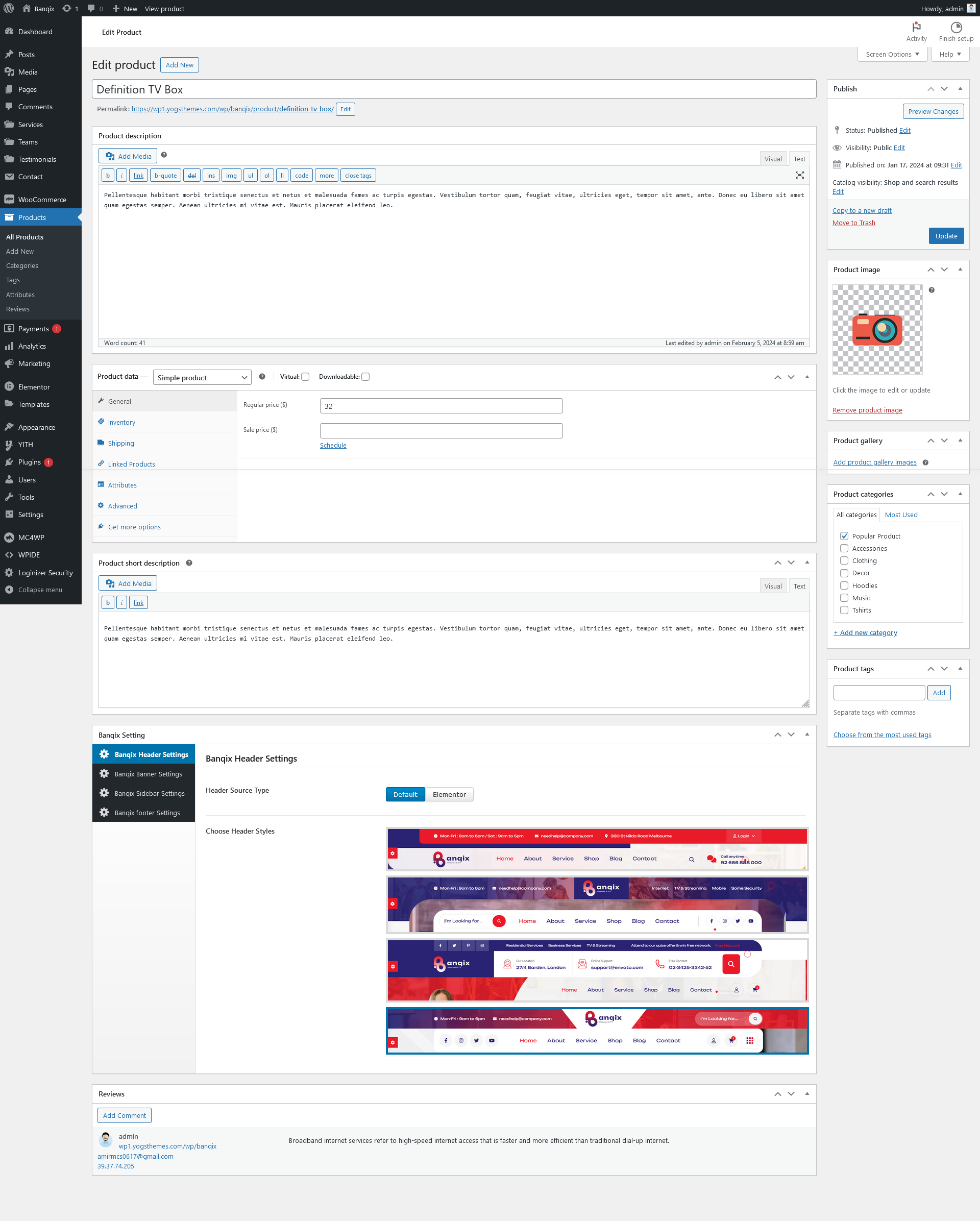Open the Simple product type dropdown

click(202, 378)
